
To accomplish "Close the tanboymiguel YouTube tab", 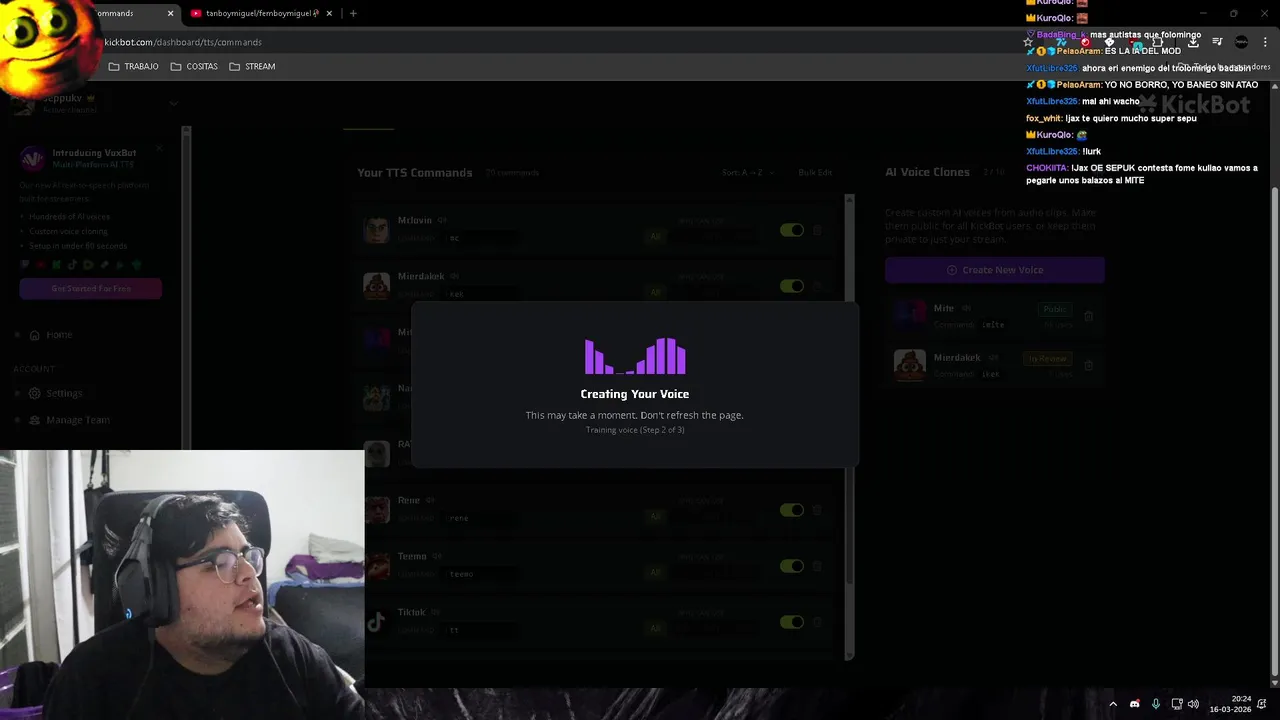I will click(328, 13).
